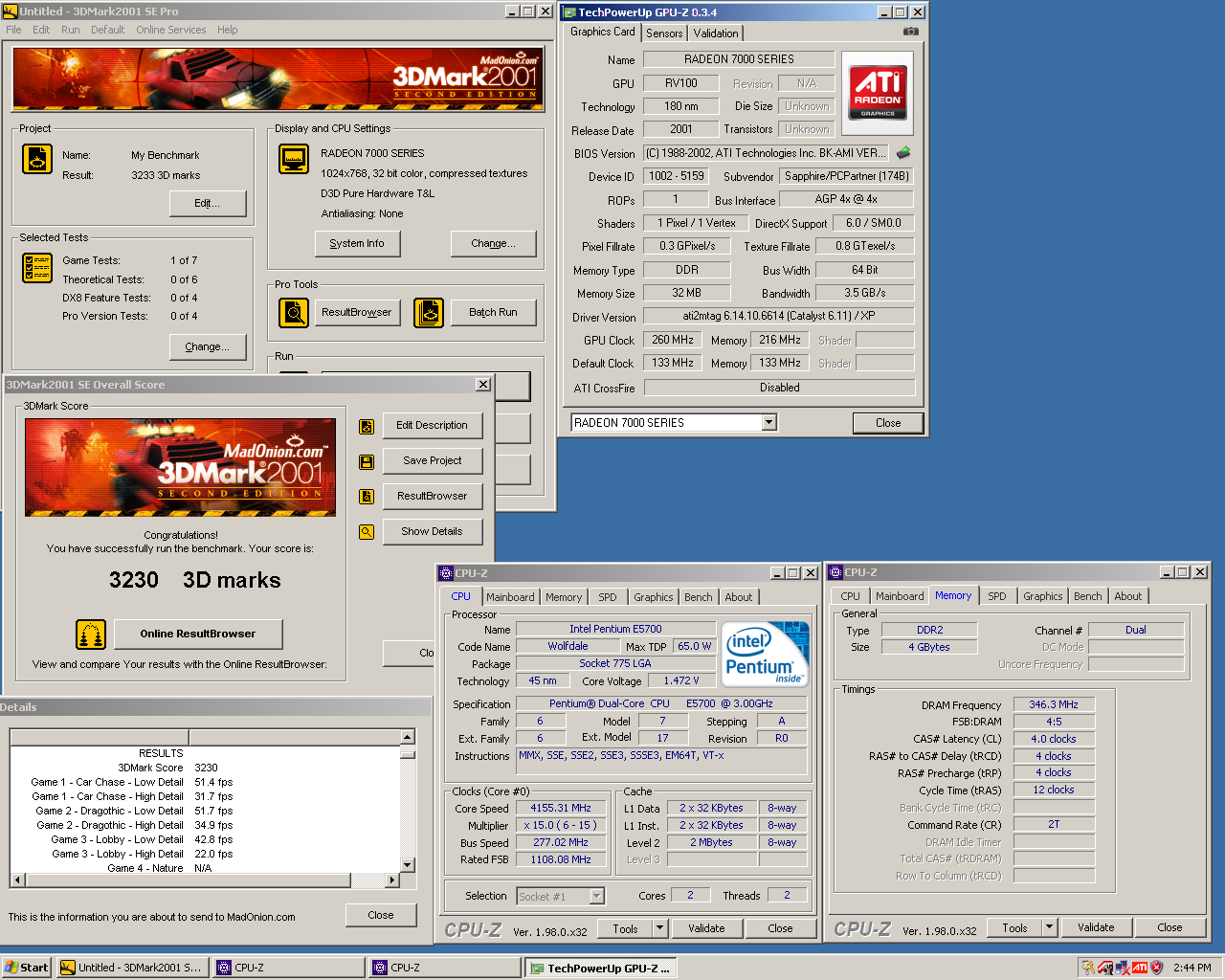Click the Batch Run stacked pages icon
Image resolution: width=1225 pixels, height=980 pixels.
[x=429, y=313]
